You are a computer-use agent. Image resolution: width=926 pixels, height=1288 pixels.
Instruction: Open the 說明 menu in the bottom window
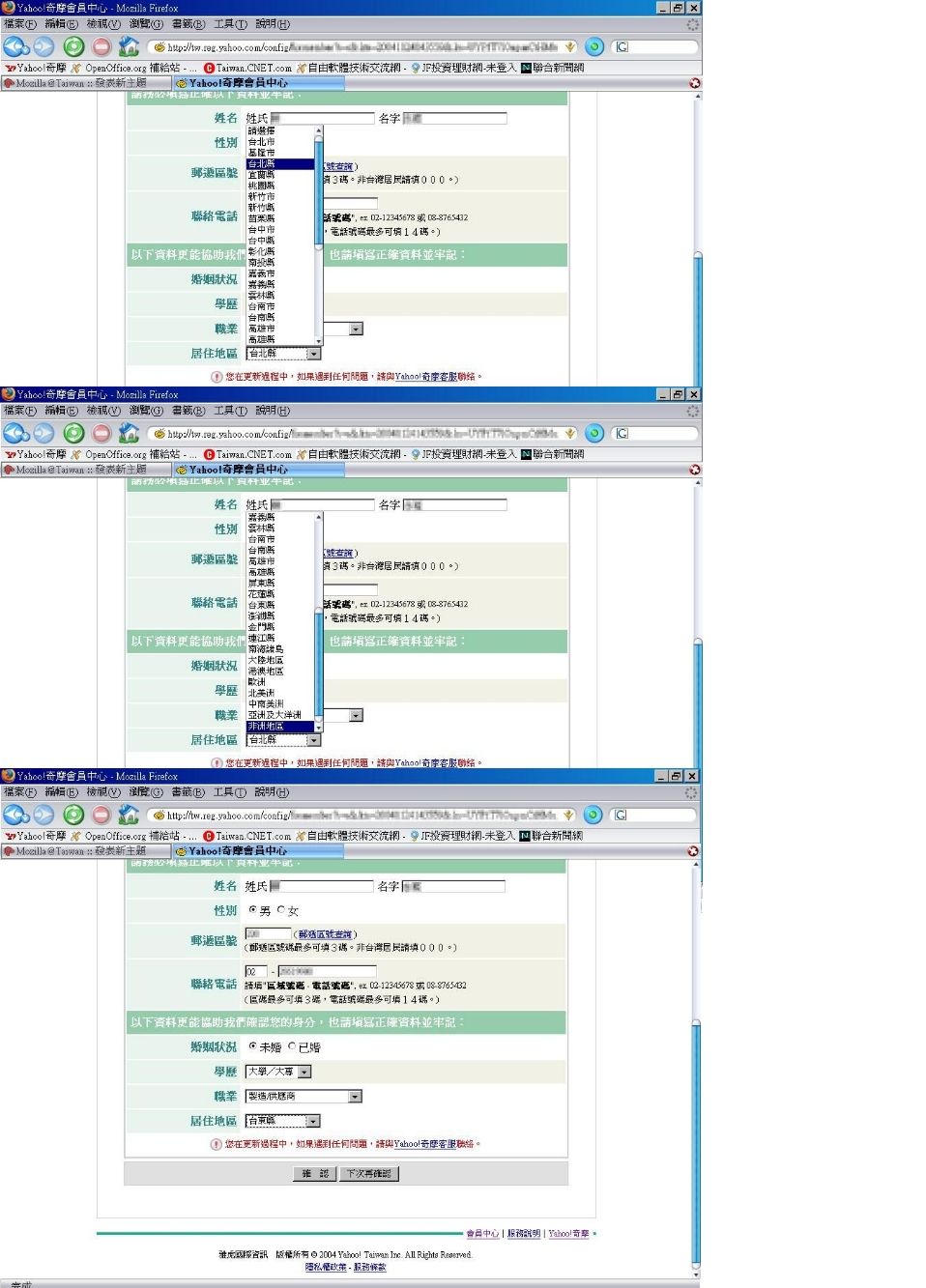(272, 792)
